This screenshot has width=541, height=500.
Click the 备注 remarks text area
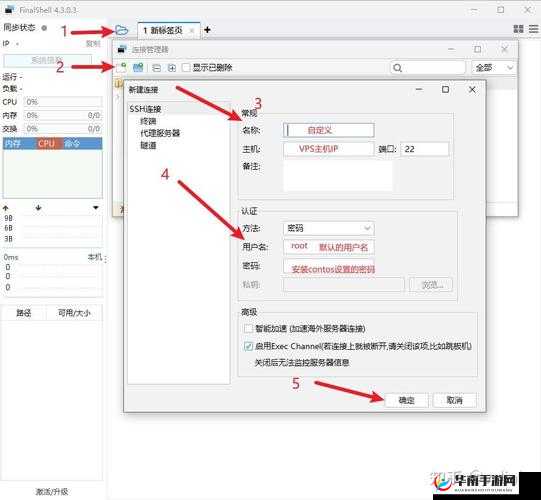pos(337,176)
